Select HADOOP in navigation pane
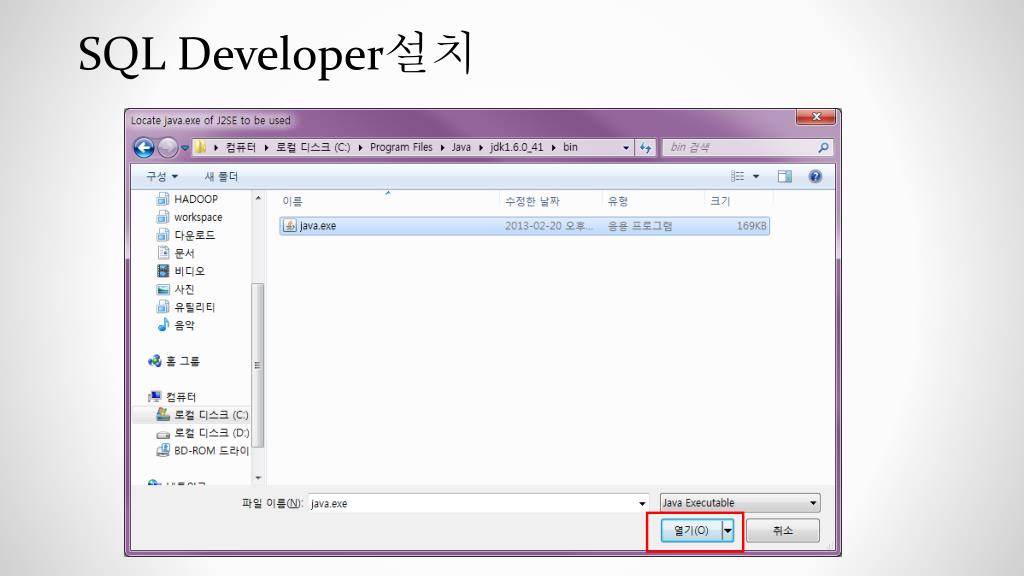Viewport: 1024px width, 576px height. 187,199
